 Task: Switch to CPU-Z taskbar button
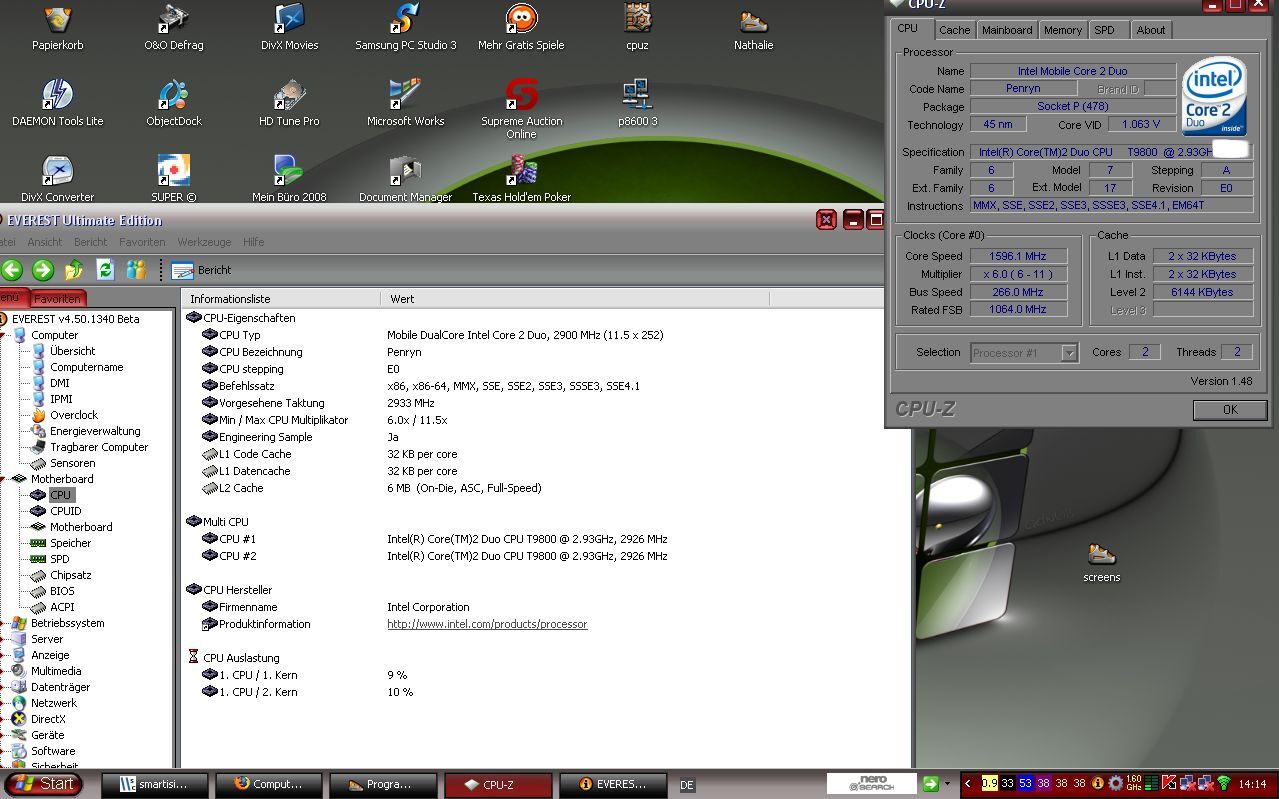tap(497, 785)
